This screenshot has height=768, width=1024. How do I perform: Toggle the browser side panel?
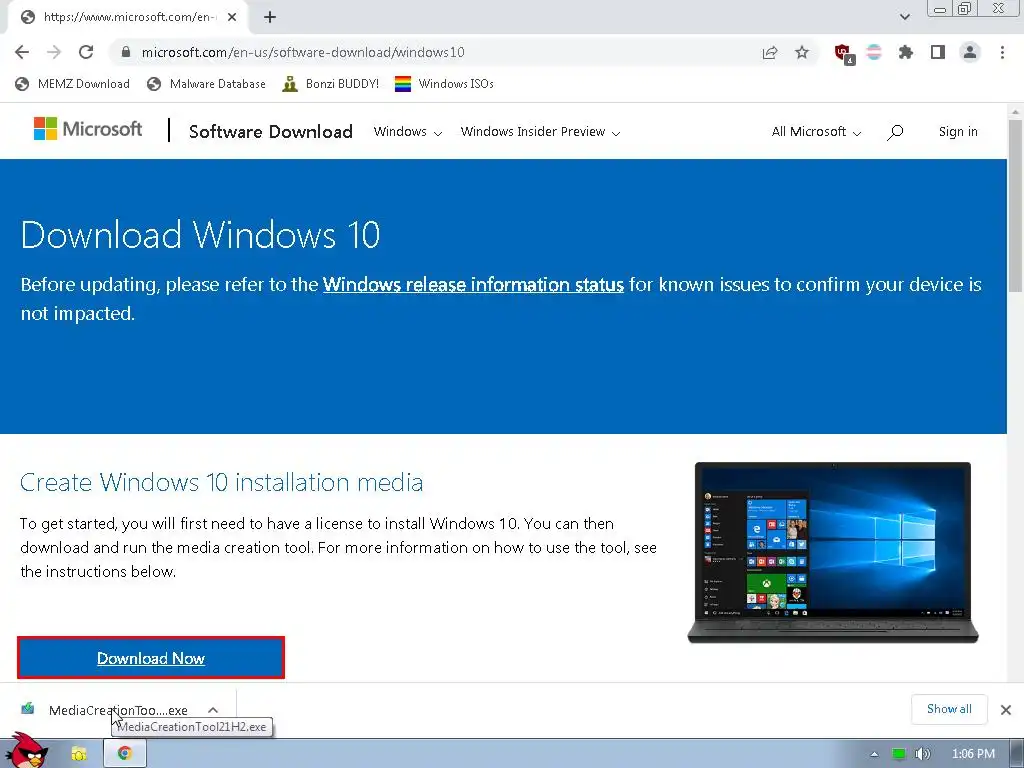938,52
